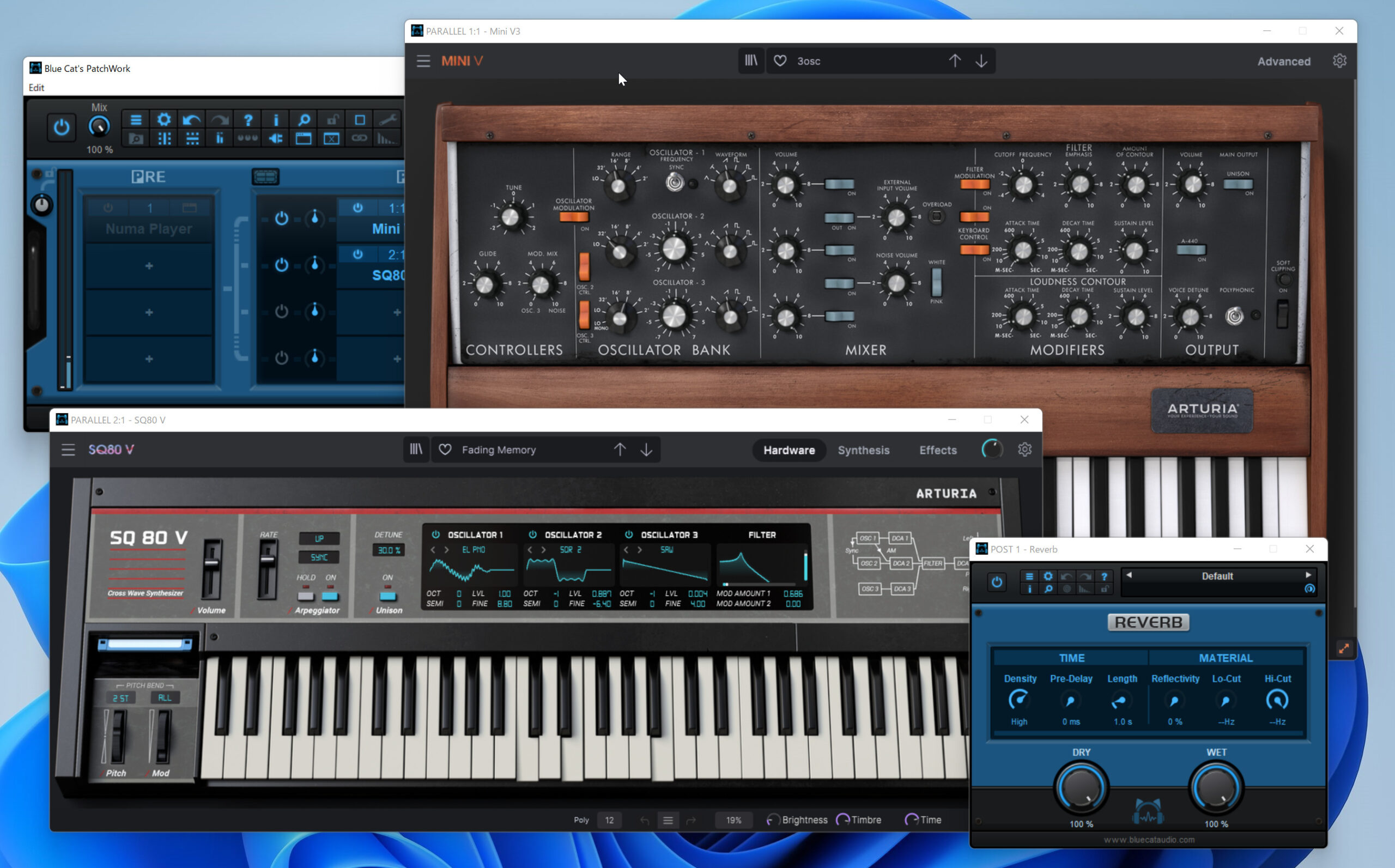The height and width of the screenshot is (868, 1395).
Task: Switch to Synthesis tab in SQ80 V
Action: [x=863, y=450]
